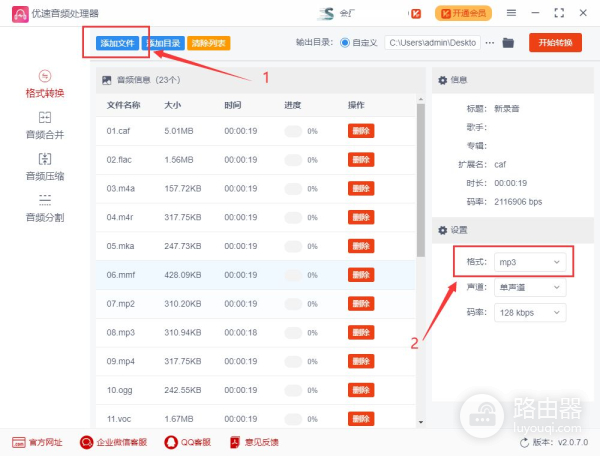This screenshot has height=456, width=600.
Task: Click the 清除列表 clear list button
Action: (209, 43)
